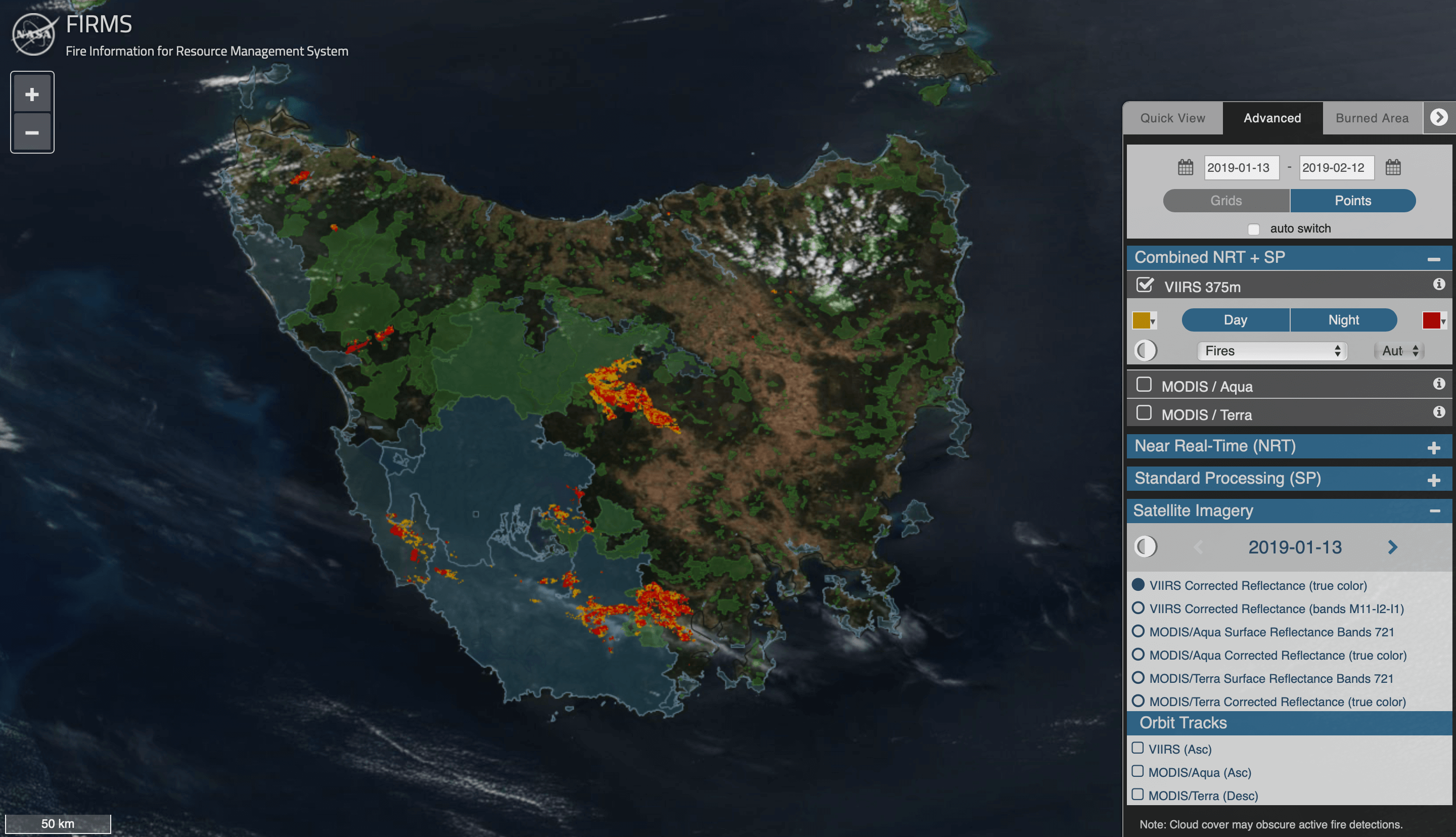
Task: Go to previous satellite imagery date
Action: (x=1199, y=547)
